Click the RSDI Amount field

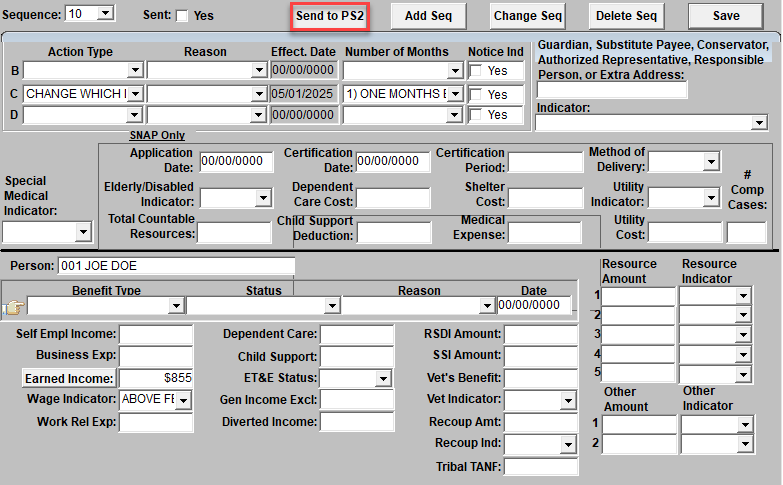click(541, 334)
